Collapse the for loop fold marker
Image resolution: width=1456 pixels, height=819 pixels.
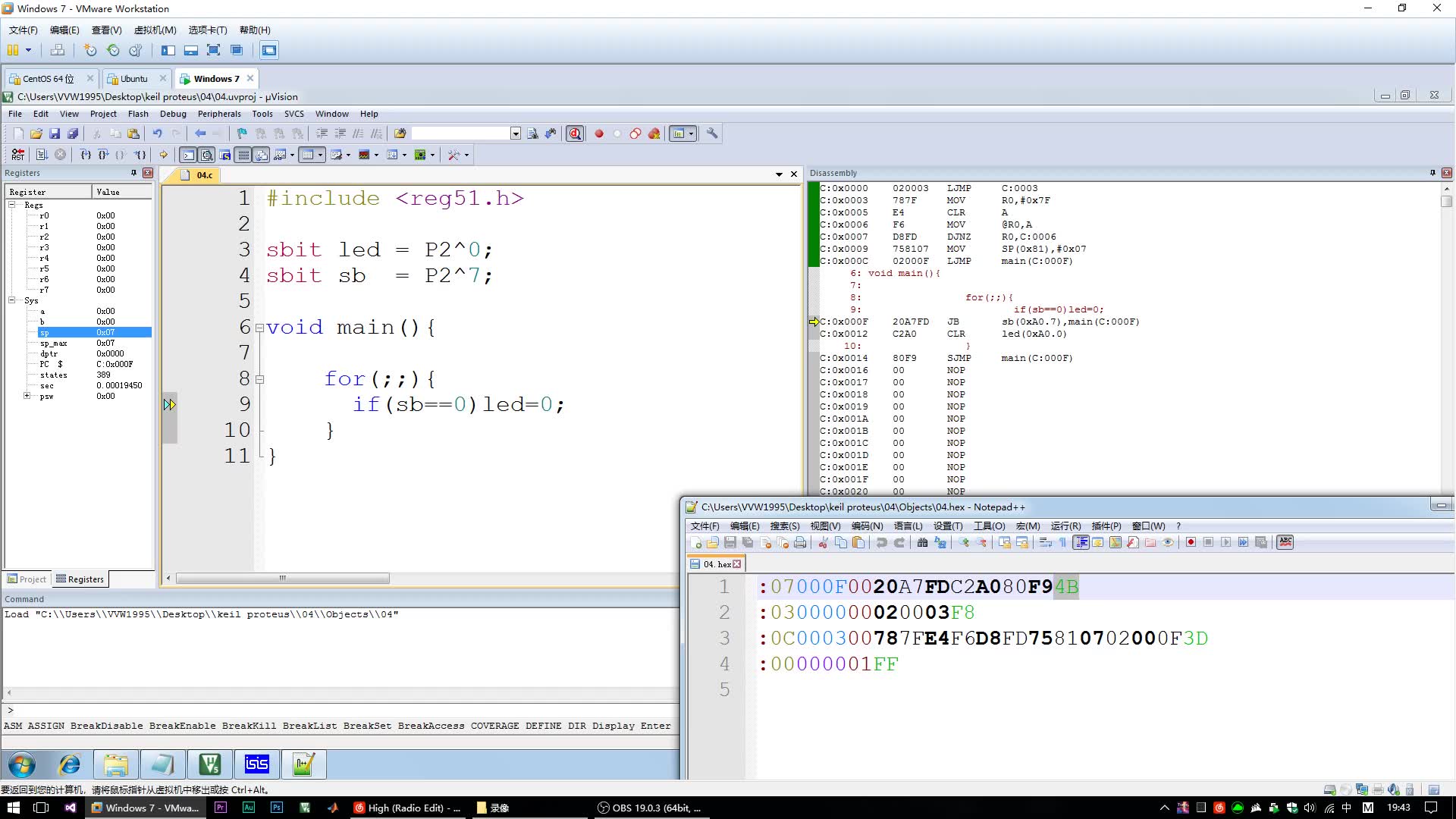pyautogui.click(x=259, y=379)
